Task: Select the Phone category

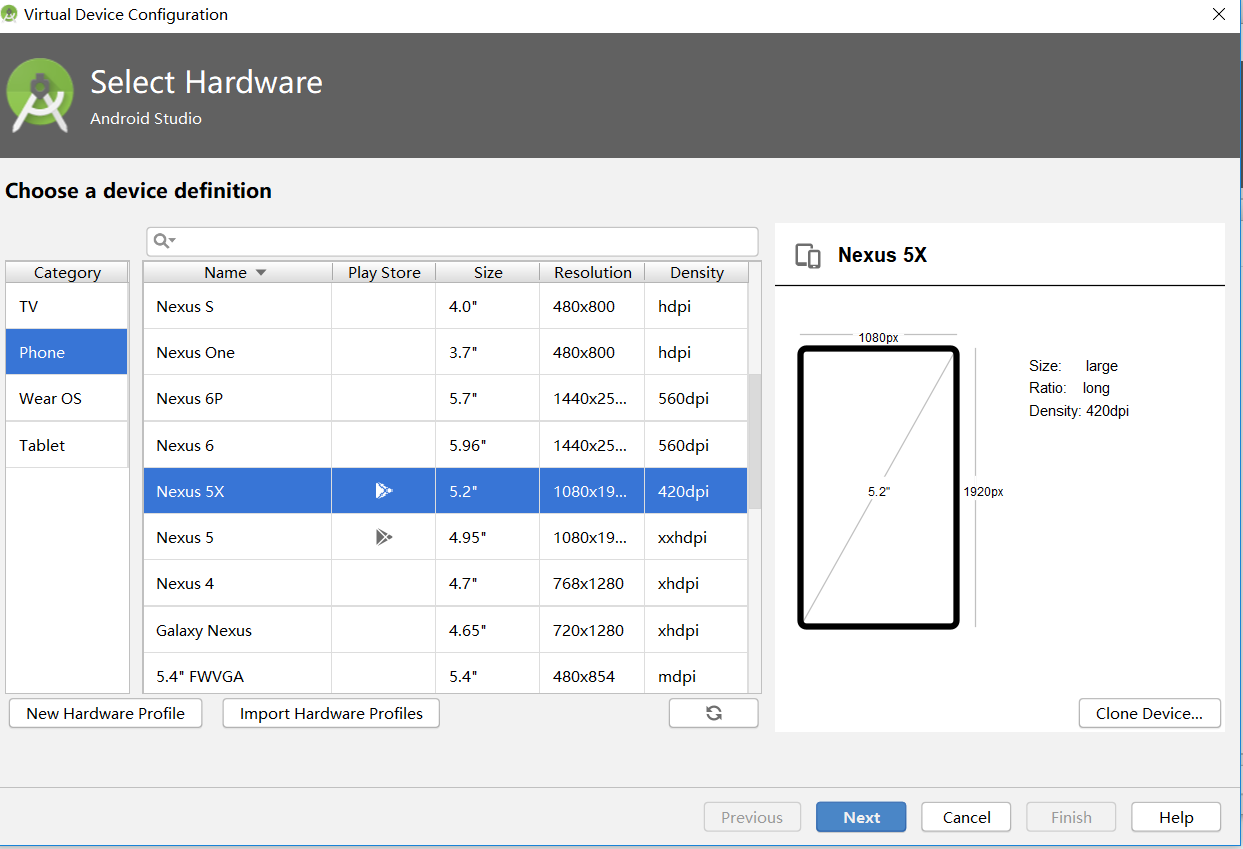Action: pos(67,352)
